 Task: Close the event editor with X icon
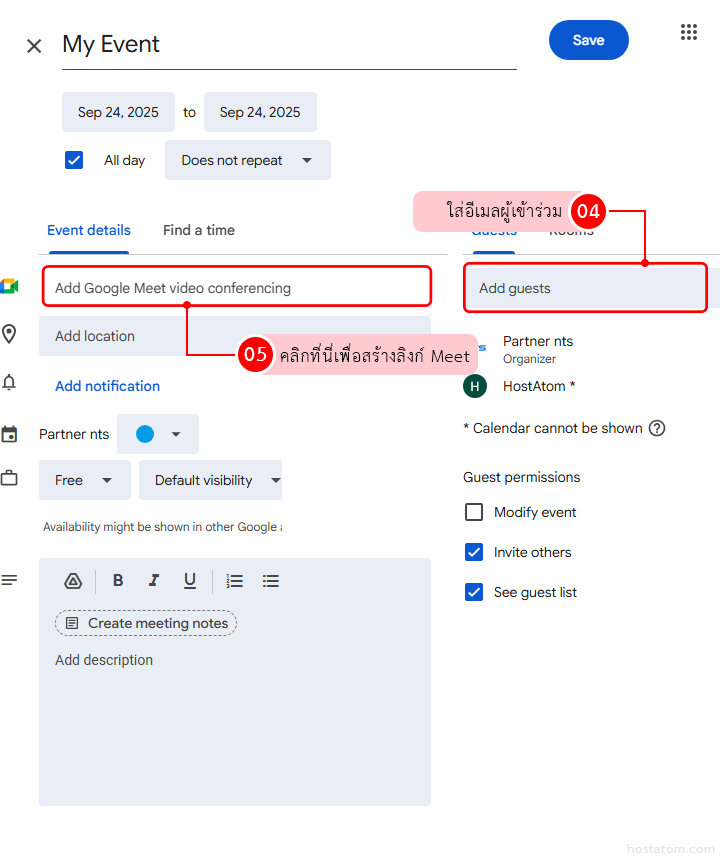[x=34, y=46]
